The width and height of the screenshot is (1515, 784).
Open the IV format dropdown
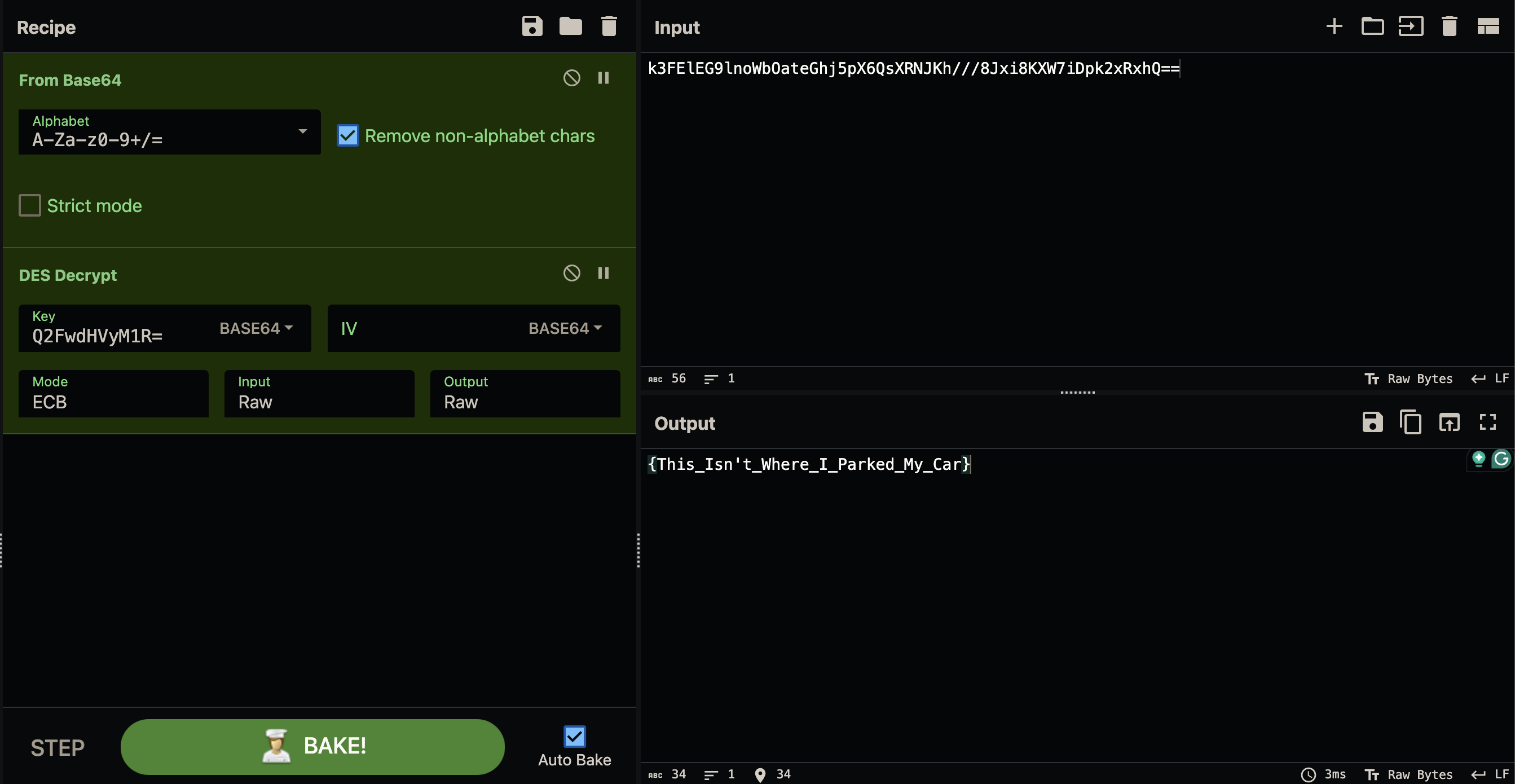click(565, 328)
